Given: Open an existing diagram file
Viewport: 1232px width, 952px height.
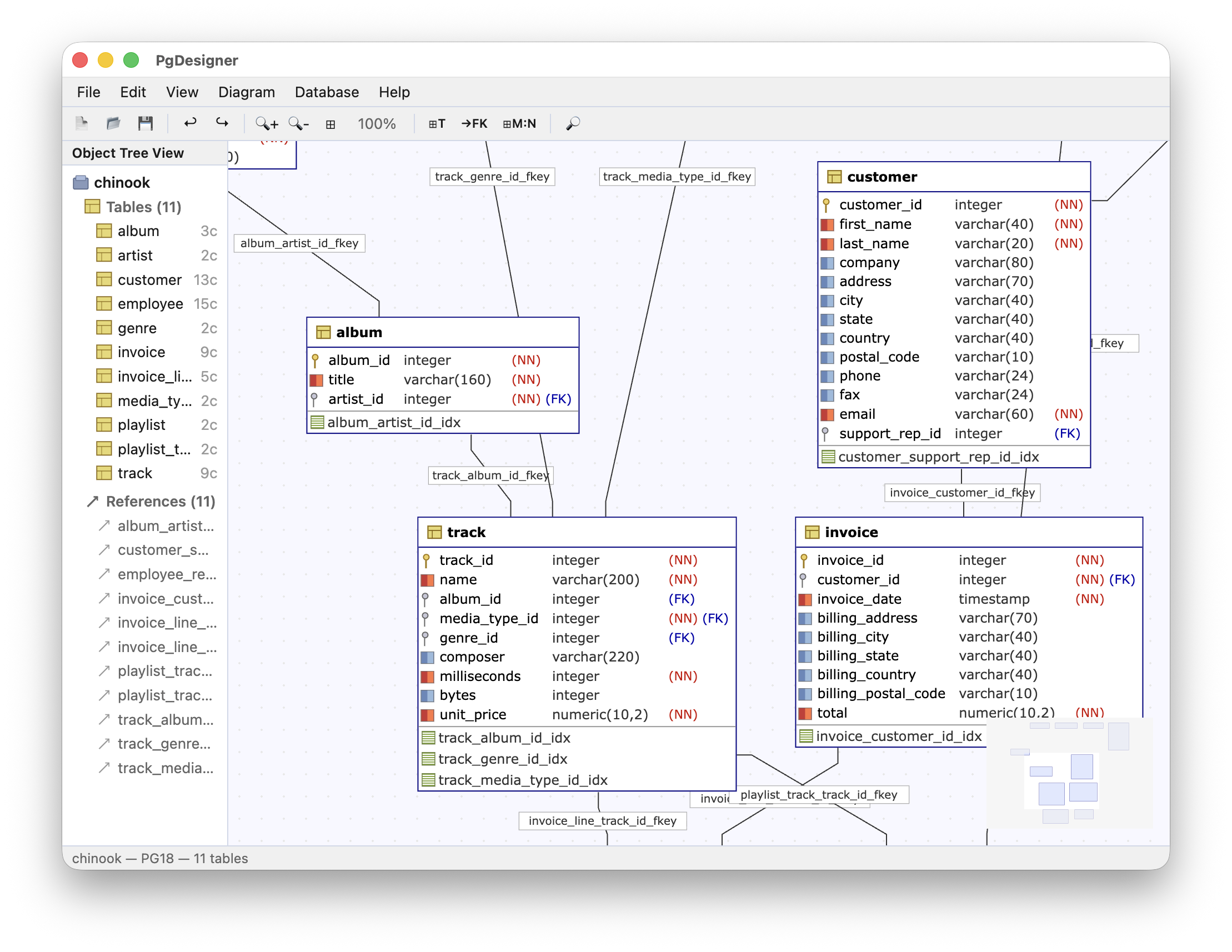Looking at the screenshot, I should 113,123.
